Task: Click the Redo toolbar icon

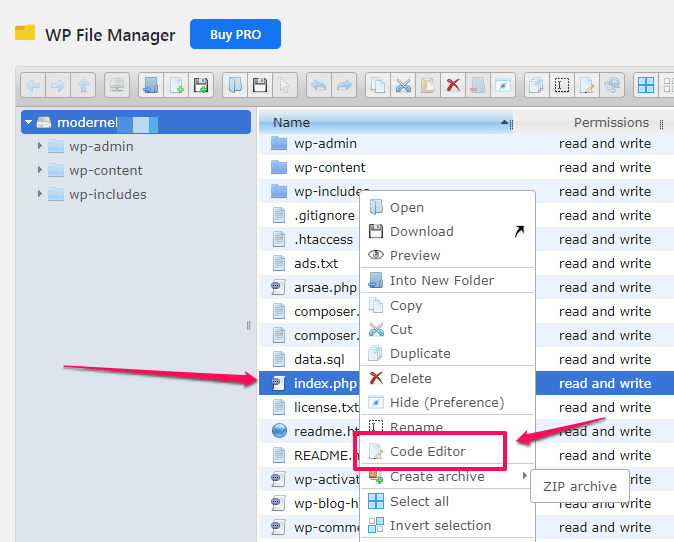Action: tap(343, 85)
